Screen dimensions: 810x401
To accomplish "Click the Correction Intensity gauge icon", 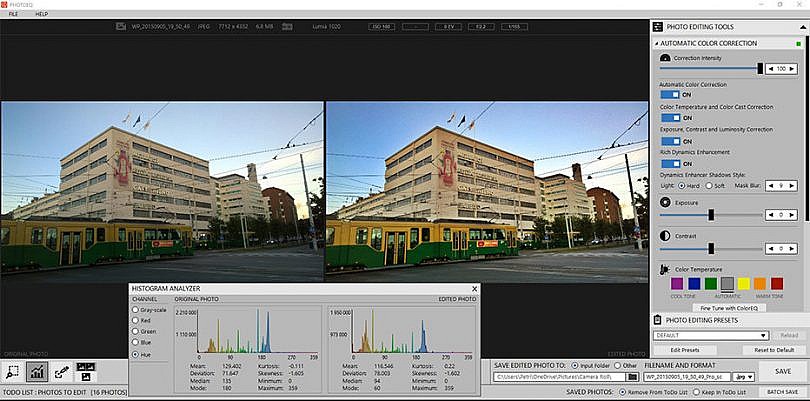I will click(x=665, y=58).
